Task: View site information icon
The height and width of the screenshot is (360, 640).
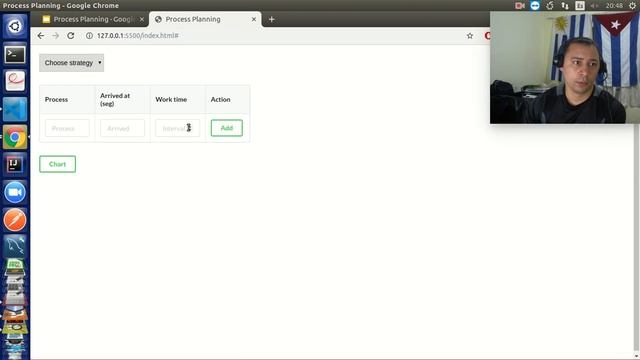Action: tap(89, 36)
